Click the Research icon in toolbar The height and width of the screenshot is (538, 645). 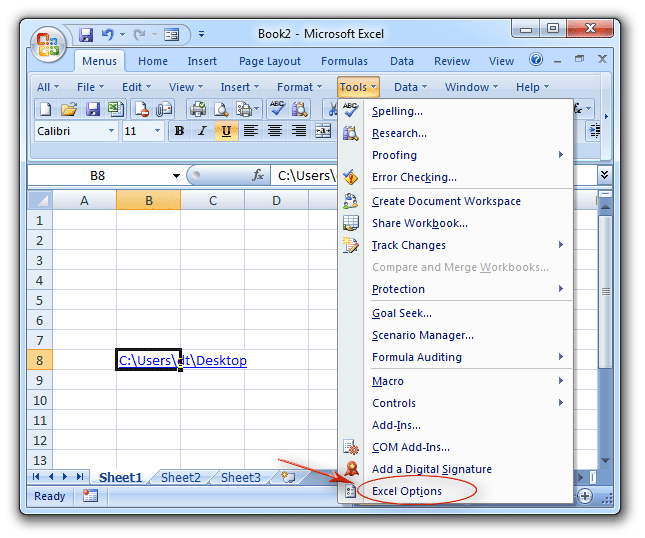pyautogui.click(x=300, y=109)
